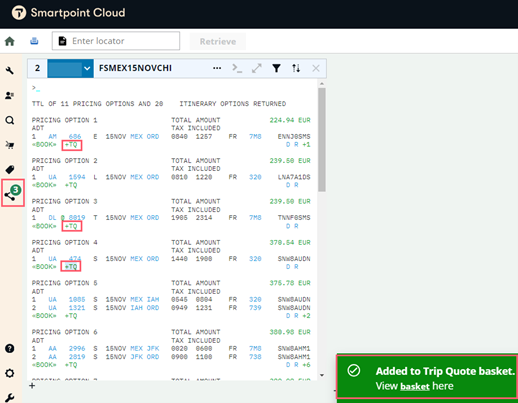Screen dimensions: 518x403
Task: Click flight number 2819 on JFK ORD row
Action: (77, 357)
